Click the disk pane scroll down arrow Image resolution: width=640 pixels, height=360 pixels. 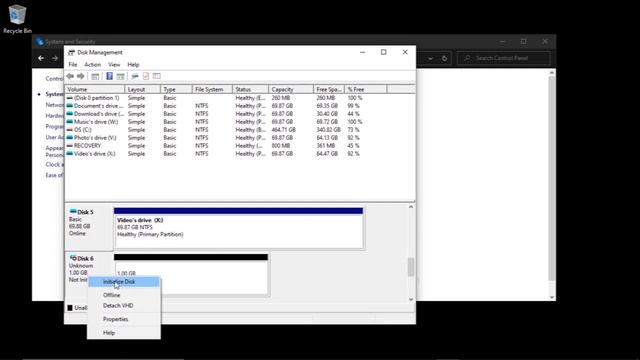pyautogui.click(x=411, y=299)
